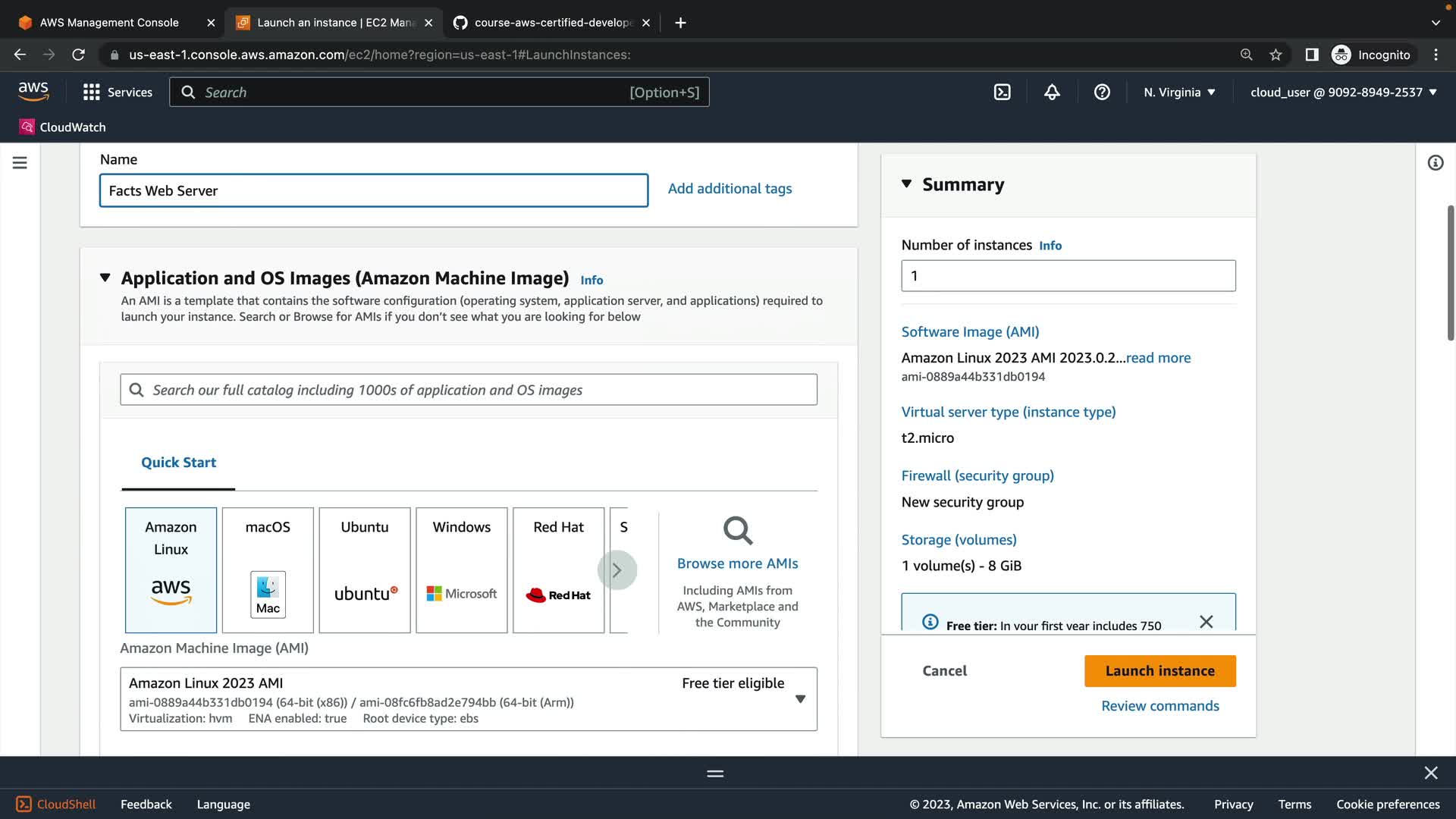Open the info panel icon at right
1456x819 pixels.
1435,162
